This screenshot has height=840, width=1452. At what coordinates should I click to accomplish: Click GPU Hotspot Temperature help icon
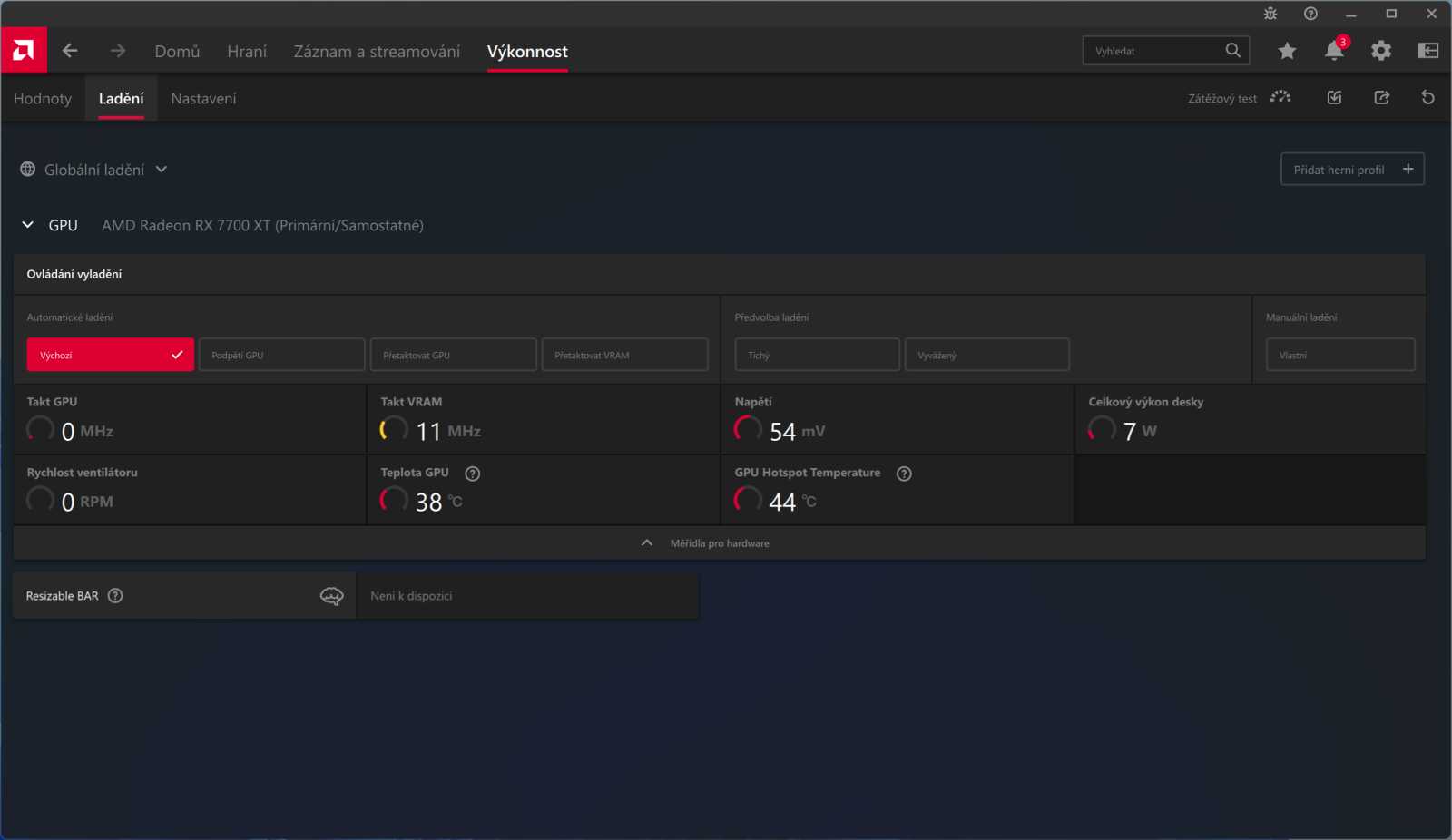(x=904, y=474)
